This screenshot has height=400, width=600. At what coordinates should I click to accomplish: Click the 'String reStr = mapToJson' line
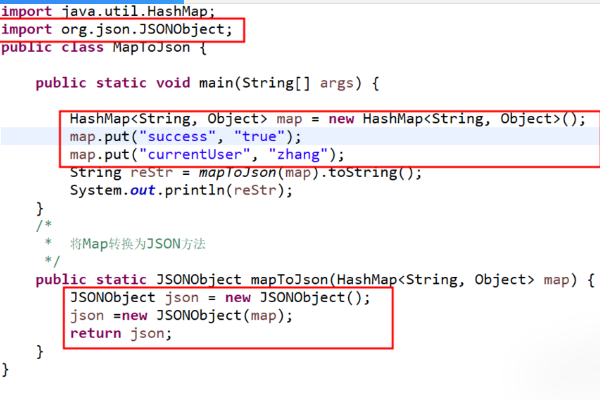[246, 173]
